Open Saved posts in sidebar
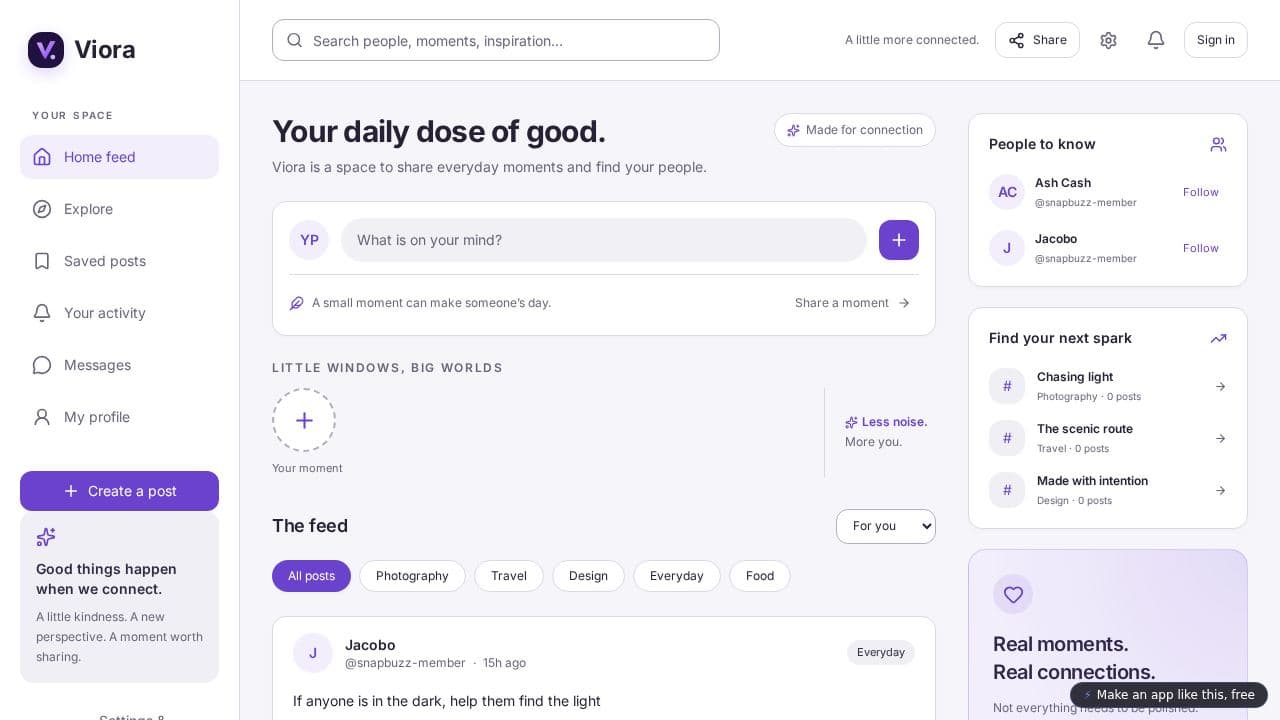Viewport: 1280px width, 720px height. pyautogui.click(x=119, y=261)
